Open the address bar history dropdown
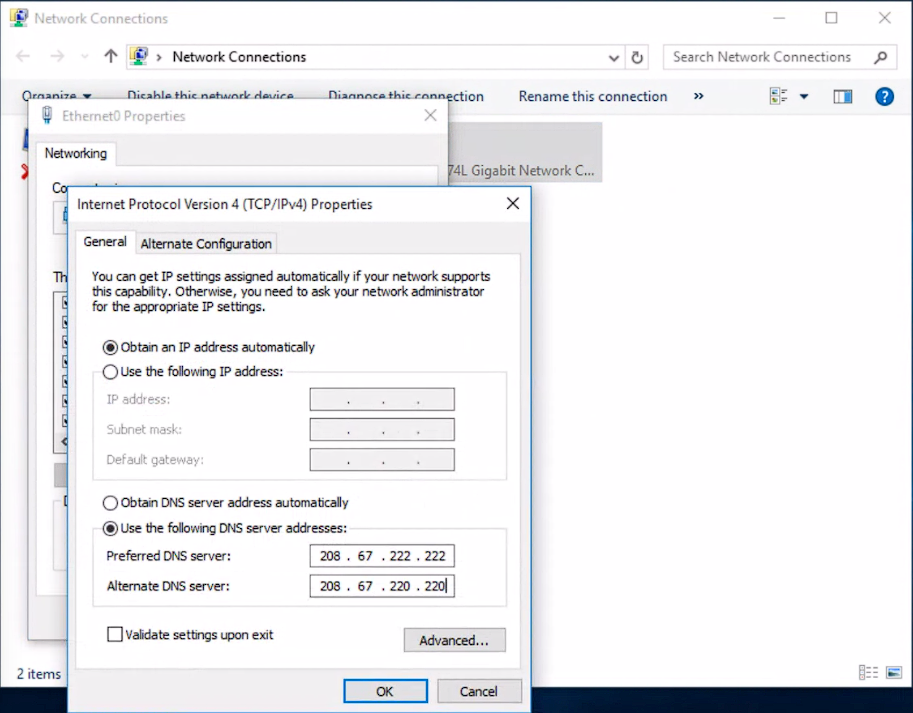 point(616,57)
